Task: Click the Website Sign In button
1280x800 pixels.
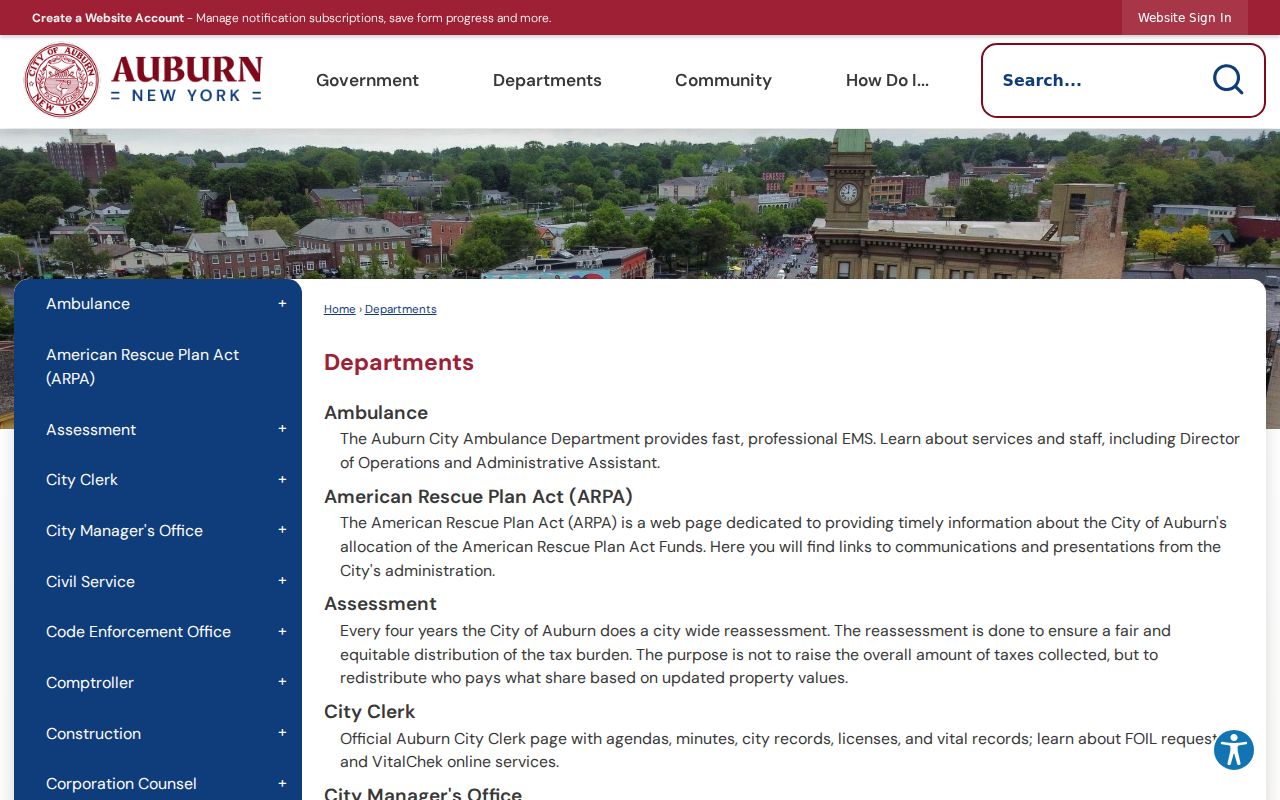Action: (1184, 18)
